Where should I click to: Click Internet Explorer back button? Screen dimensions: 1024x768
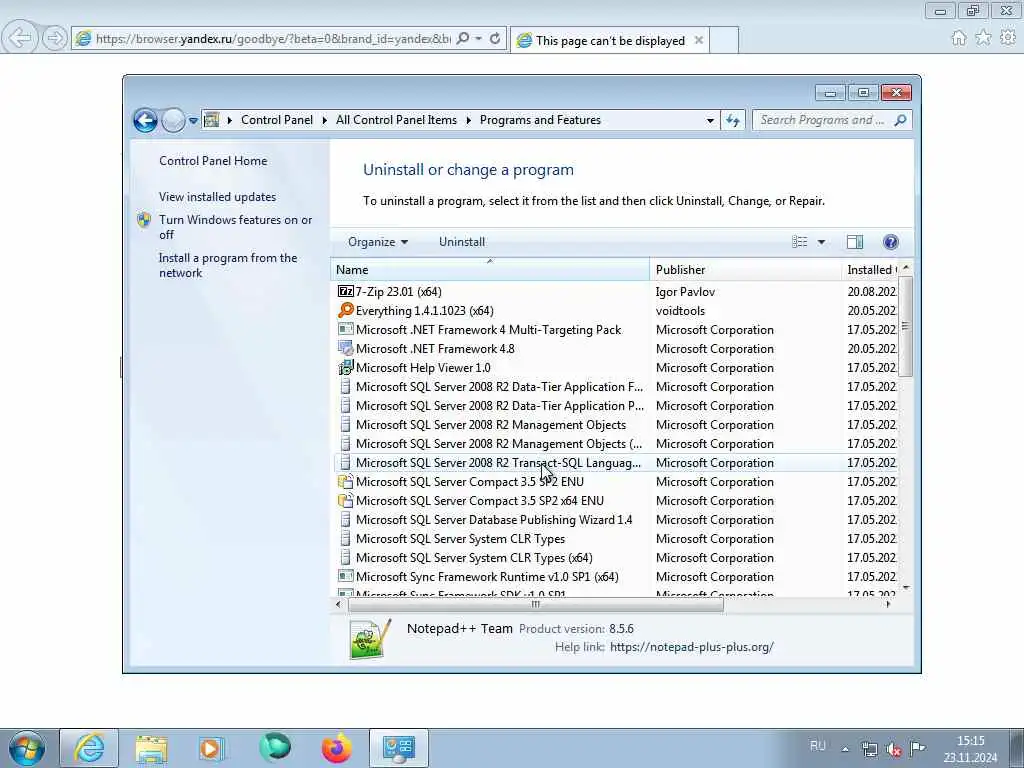[x=20, y=38]
